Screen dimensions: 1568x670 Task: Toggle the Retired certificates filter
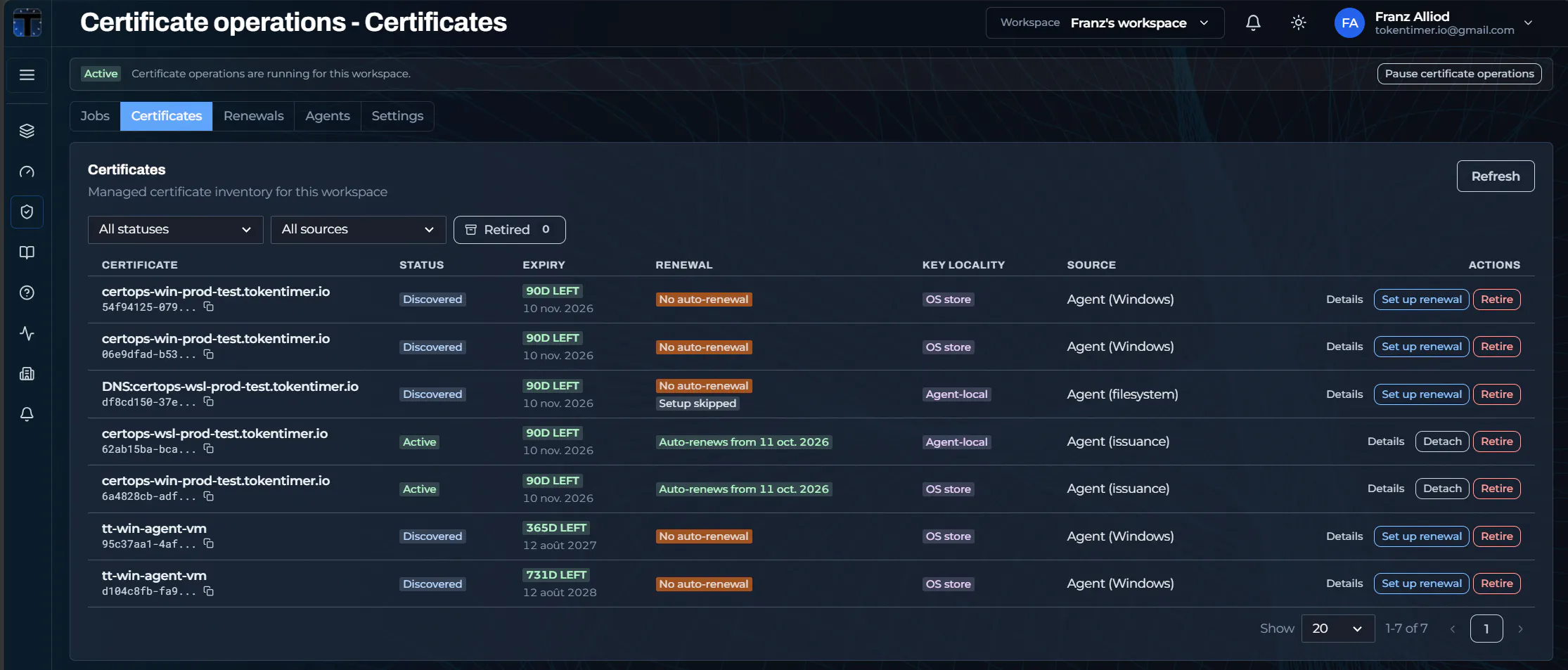tap(509, 229)
